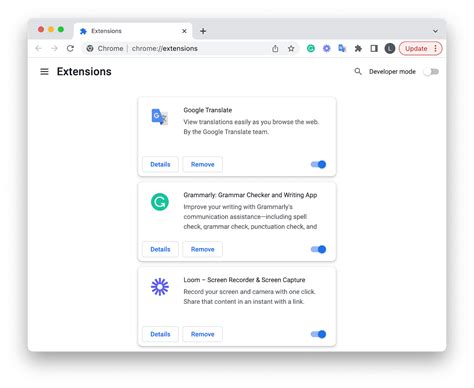The height and width of the screenshot is (388, 474).
Task: Click the "Extensions" page heading
Action: tap(84, 72)
